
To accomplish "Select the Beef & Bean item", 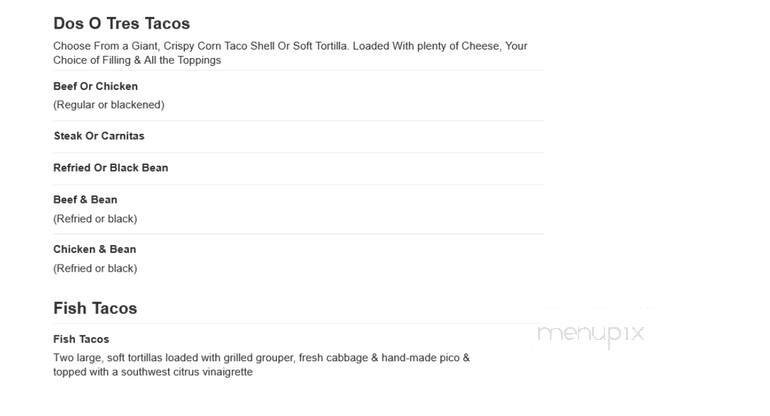I will tap(85, 200).
